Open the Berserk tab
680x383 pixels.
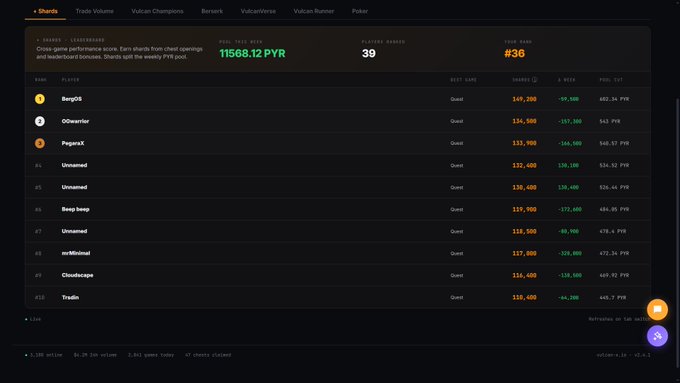(212, 11)
